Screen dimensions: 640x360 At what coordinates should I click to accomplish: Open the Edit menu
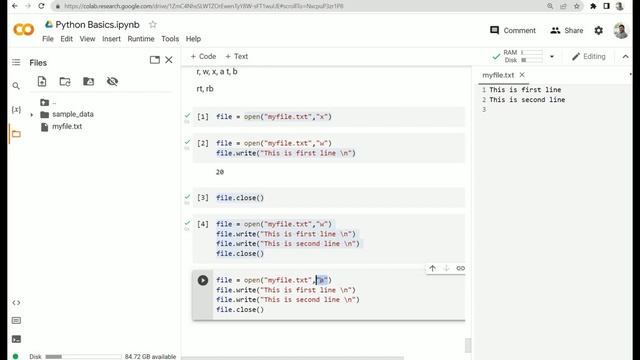[x=67, y=39]
